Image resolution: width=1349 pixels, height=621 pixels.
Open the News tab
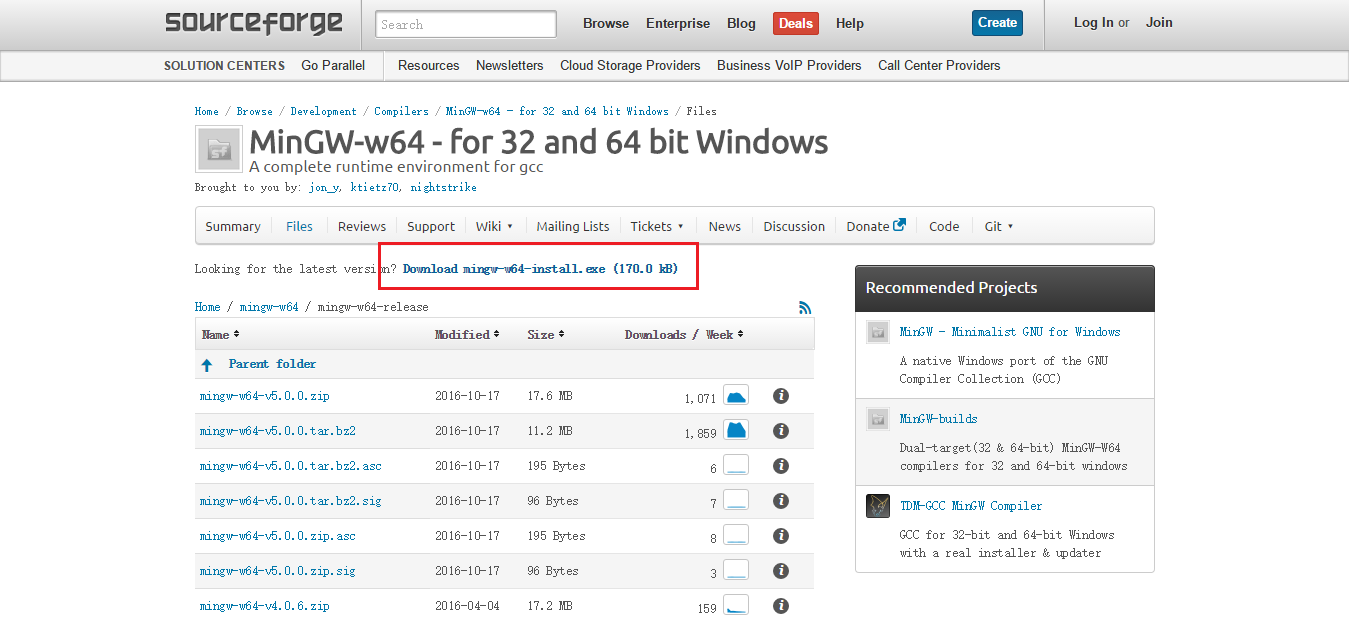click(725, 226)
